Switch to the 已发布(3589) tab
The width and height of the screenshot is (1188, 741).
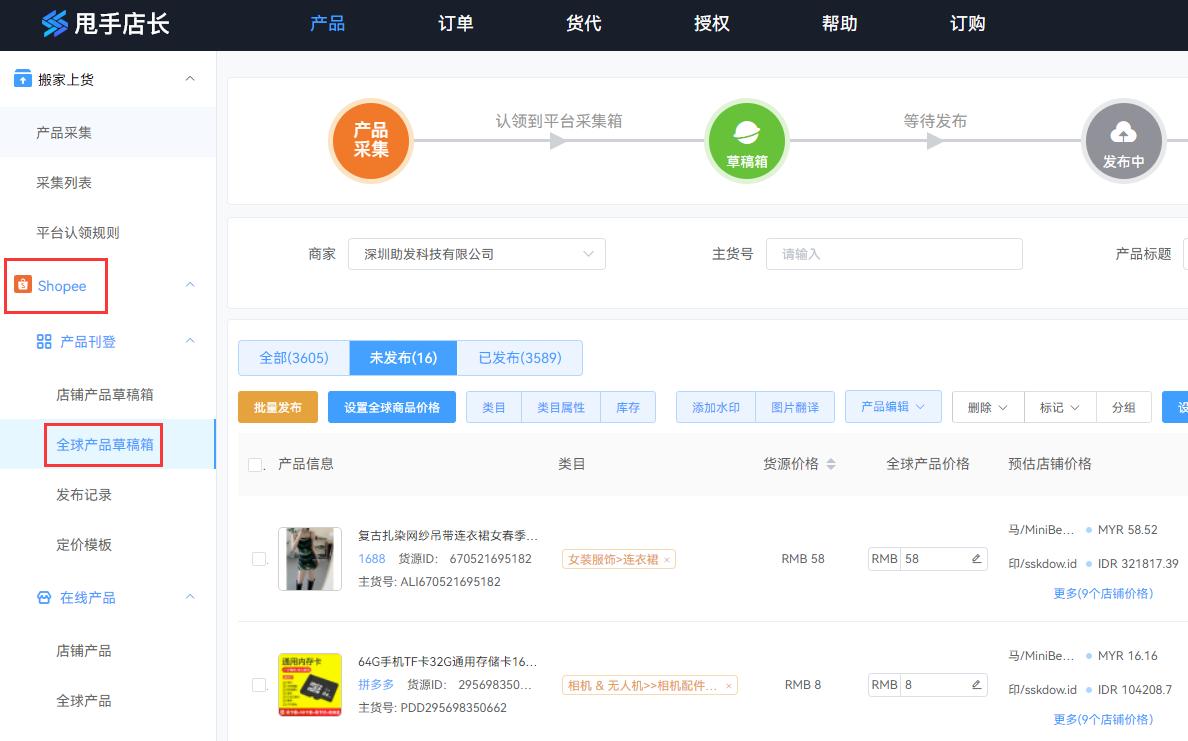[520, 357]
